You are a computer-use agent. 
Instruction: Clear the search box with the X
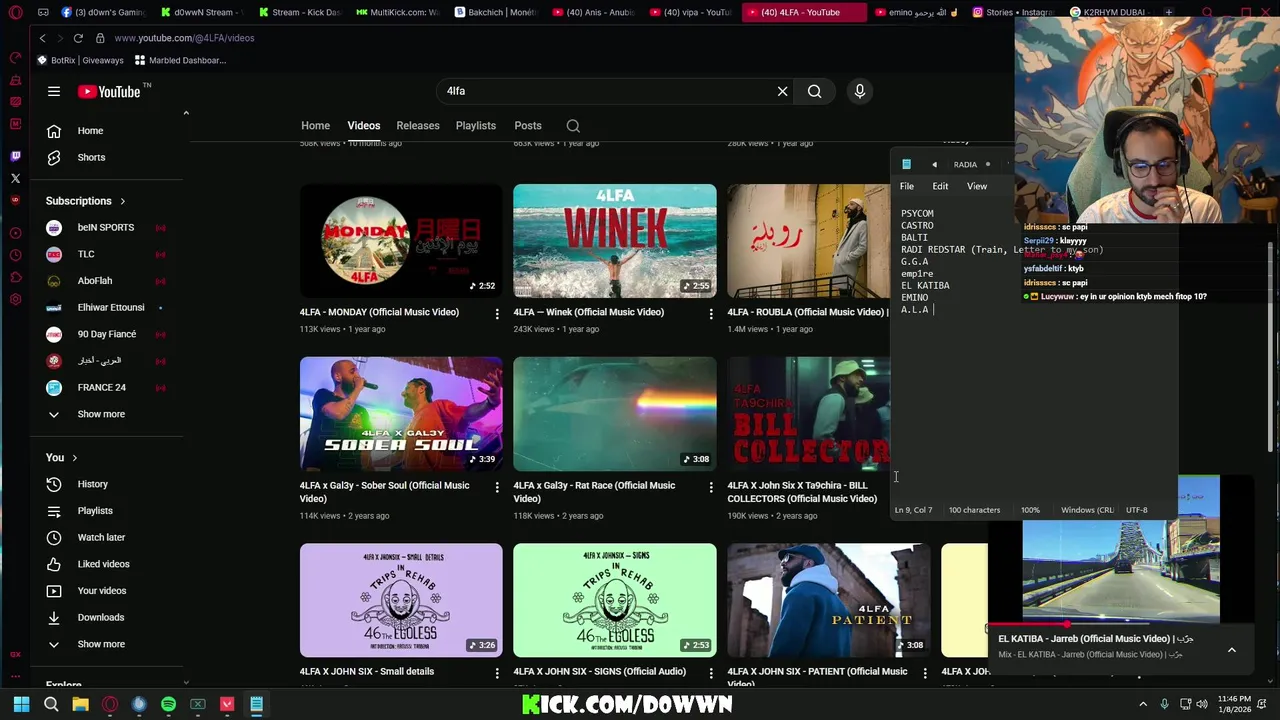point(783,91)
